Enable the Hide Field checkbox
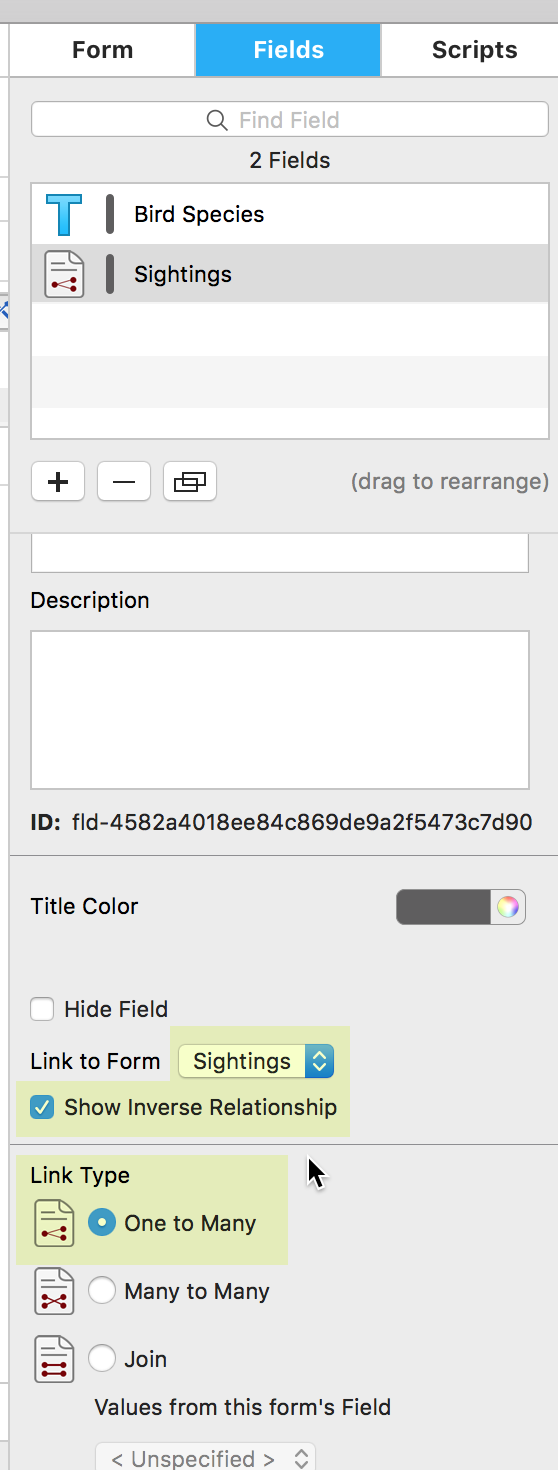The height and width of the screenshot is (1470, 558). pyautogui.click(x=42, y=1009)
